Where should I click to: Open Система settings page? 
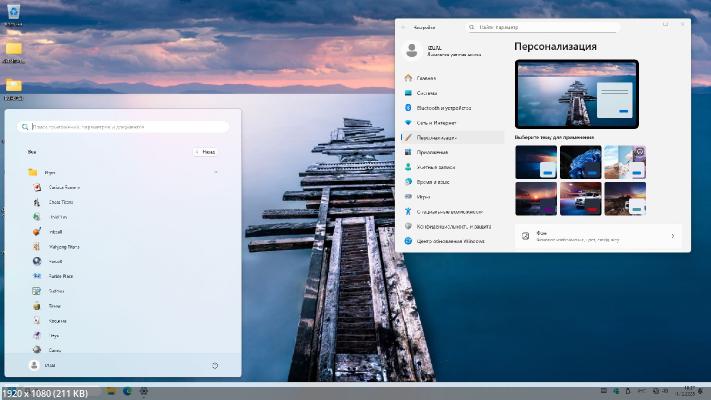pyautogui.click(x=427, y=92)
